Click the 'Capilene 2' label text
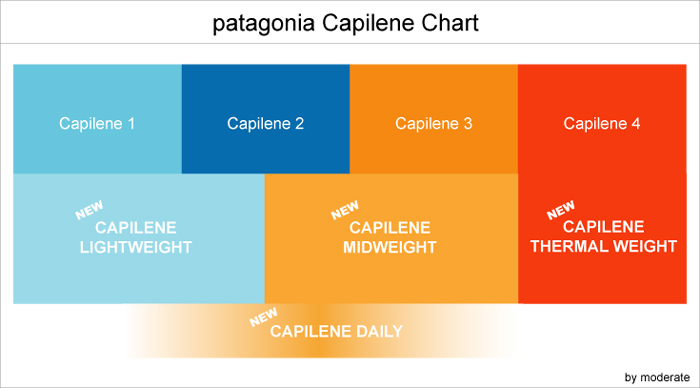 (266, 124)
